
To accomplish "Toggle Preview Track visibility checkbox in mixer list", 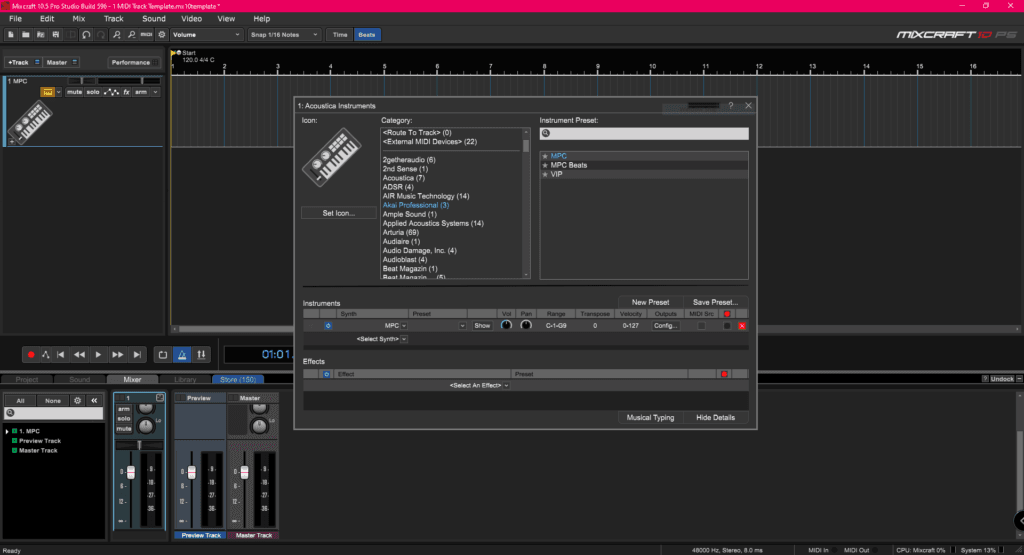I will (14, 441).
